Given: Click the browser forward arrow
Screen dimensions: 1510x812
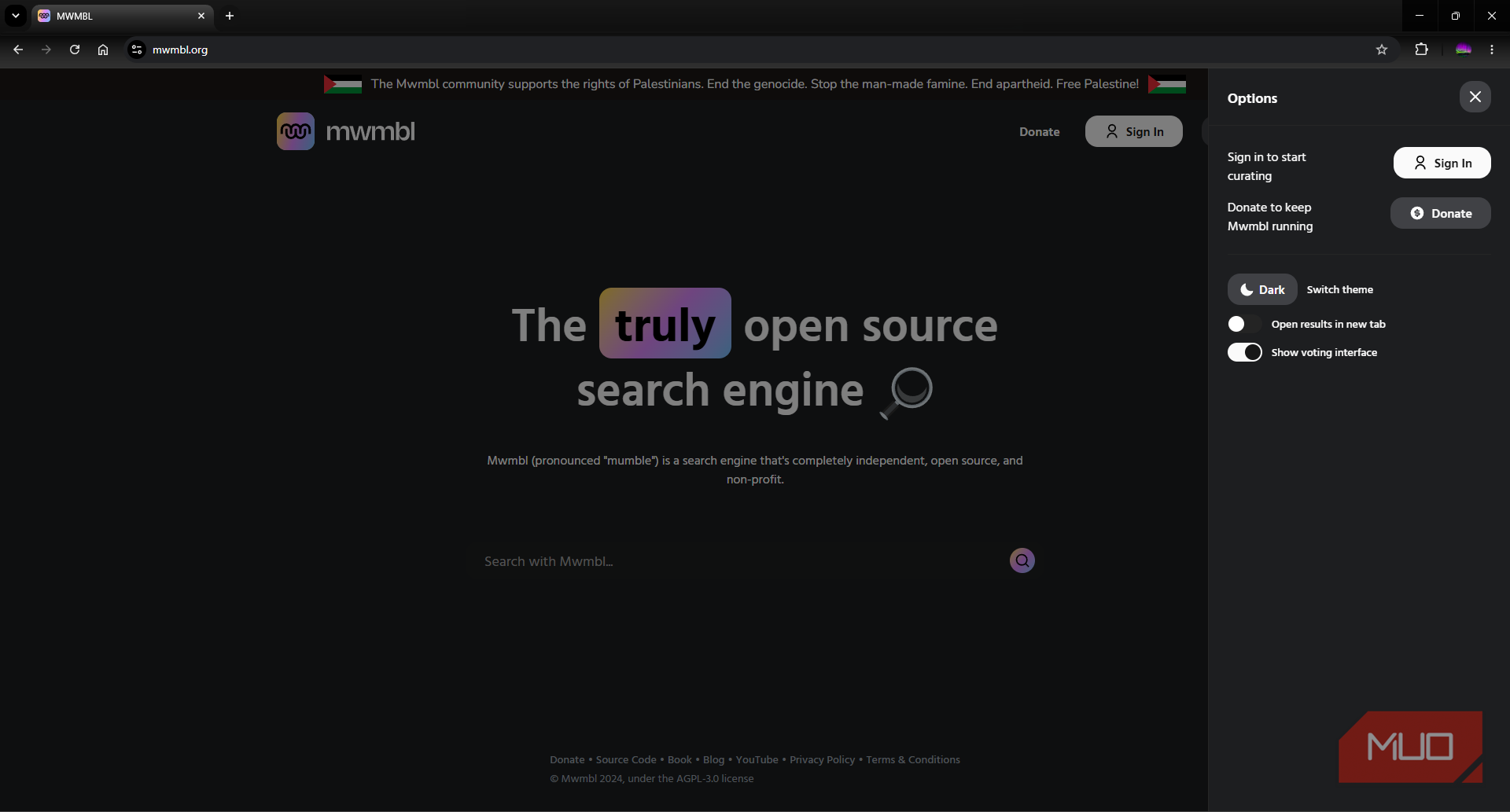Looking at the screenshot, I should [46, 50].
